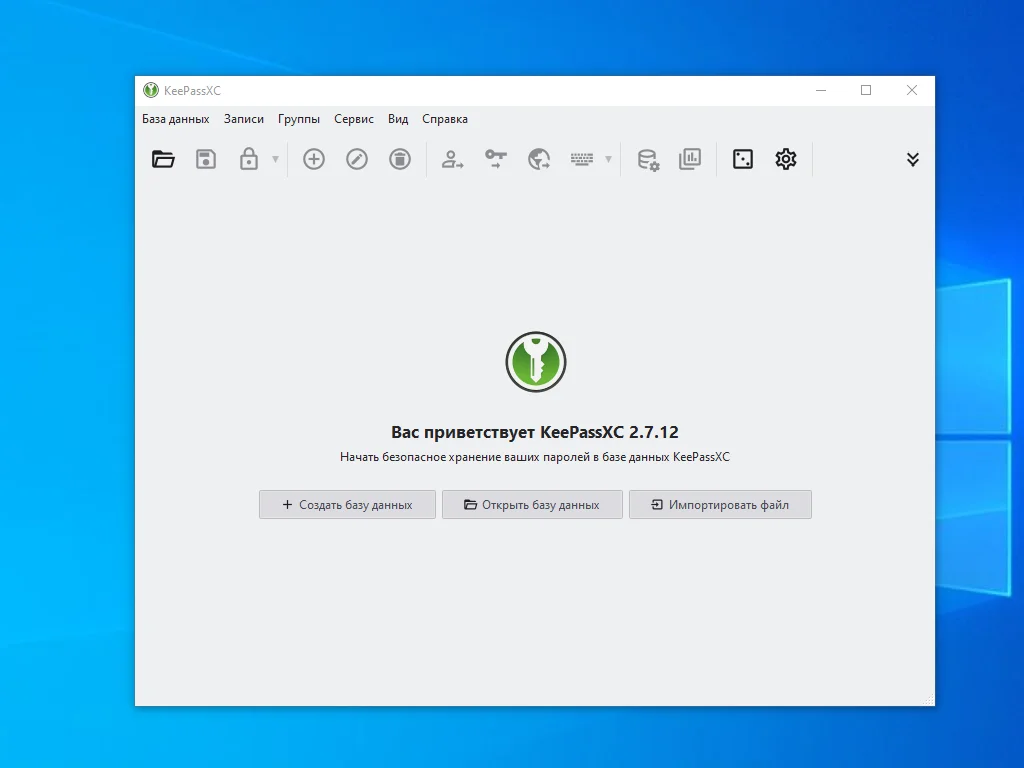Click the copy password key icon

pos(496,159)
